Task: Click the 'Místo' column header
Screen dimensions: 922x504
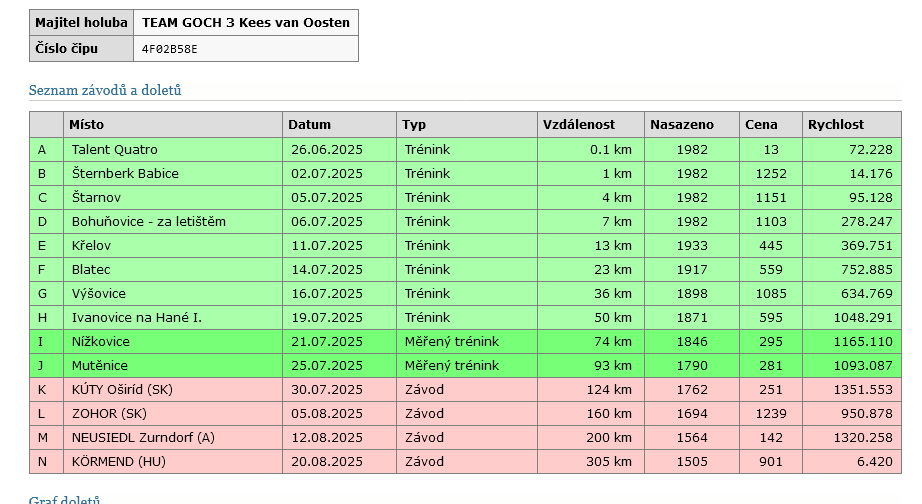Action: [x=86, y=125]
